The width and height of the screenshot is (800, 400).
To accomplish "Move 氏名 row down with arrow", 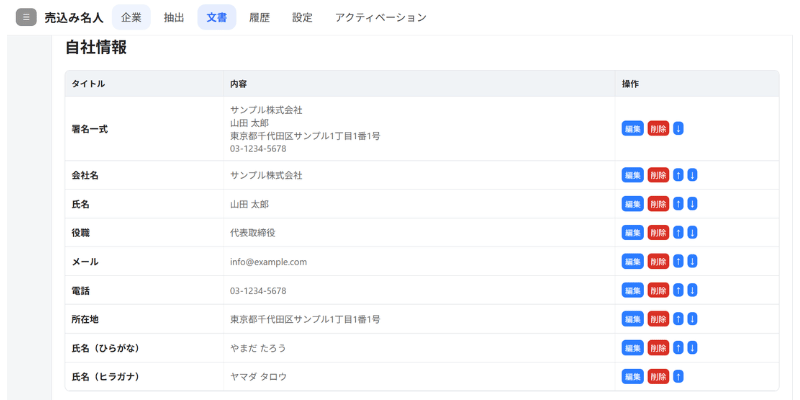I will click(692, 204).
